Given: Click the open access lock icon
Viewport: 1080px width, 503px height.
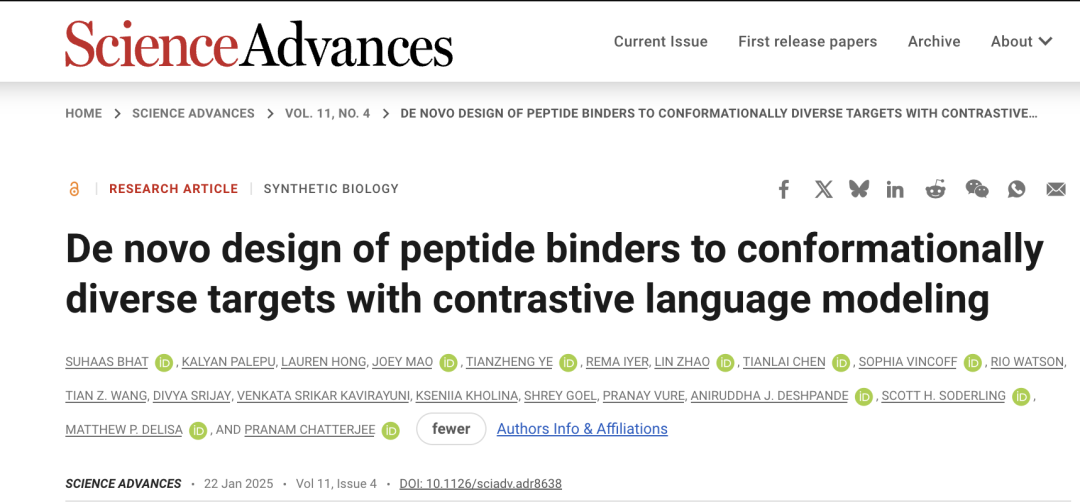Looking at the screenshot, I should (x=74, y=189).
